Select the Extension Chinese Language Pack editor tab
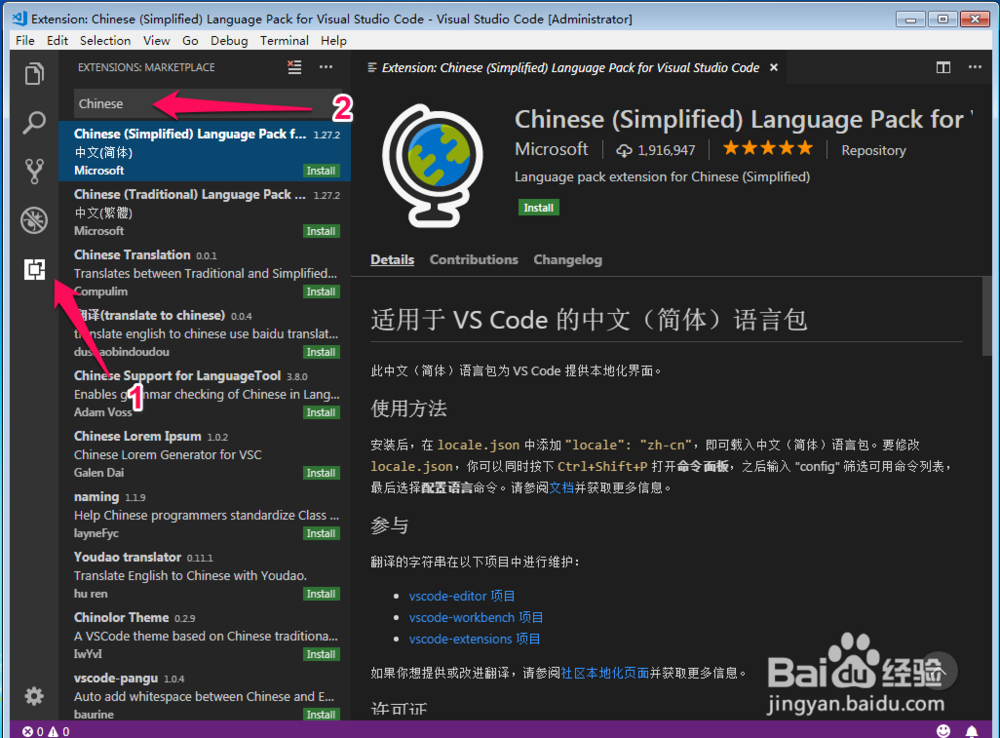 [x=571, y=68]
